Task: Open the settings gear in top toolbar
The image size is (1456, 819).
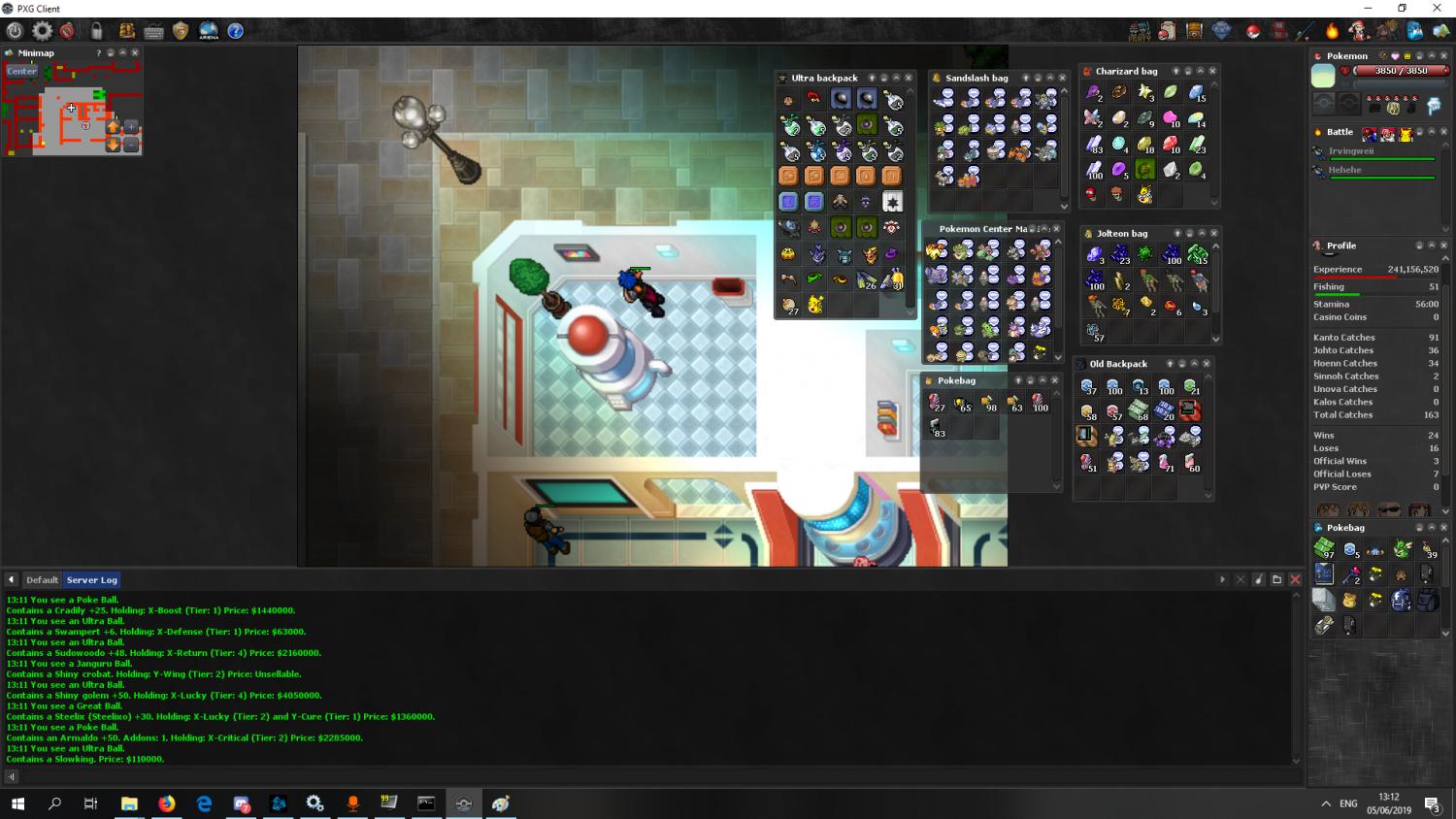Action: point(42,31)
